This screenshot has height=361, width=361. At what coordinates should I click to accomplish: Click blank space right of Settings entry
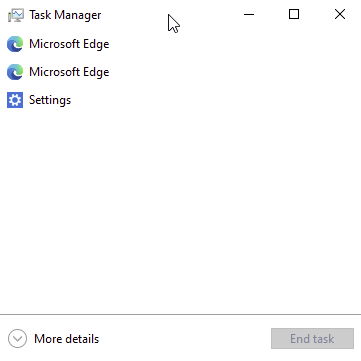point(217,100)
